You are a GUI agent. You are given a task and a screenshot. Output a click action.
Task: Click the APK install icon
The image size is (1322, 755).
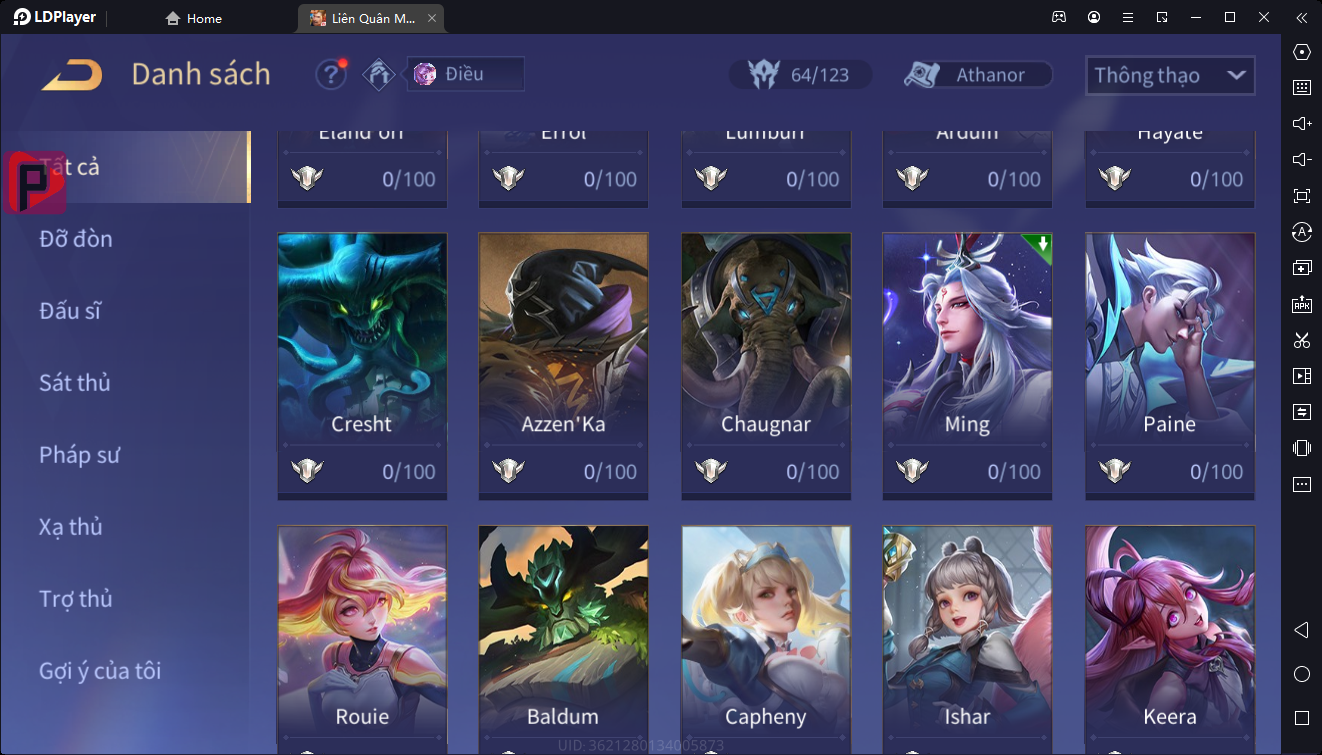click(1302, 304)
